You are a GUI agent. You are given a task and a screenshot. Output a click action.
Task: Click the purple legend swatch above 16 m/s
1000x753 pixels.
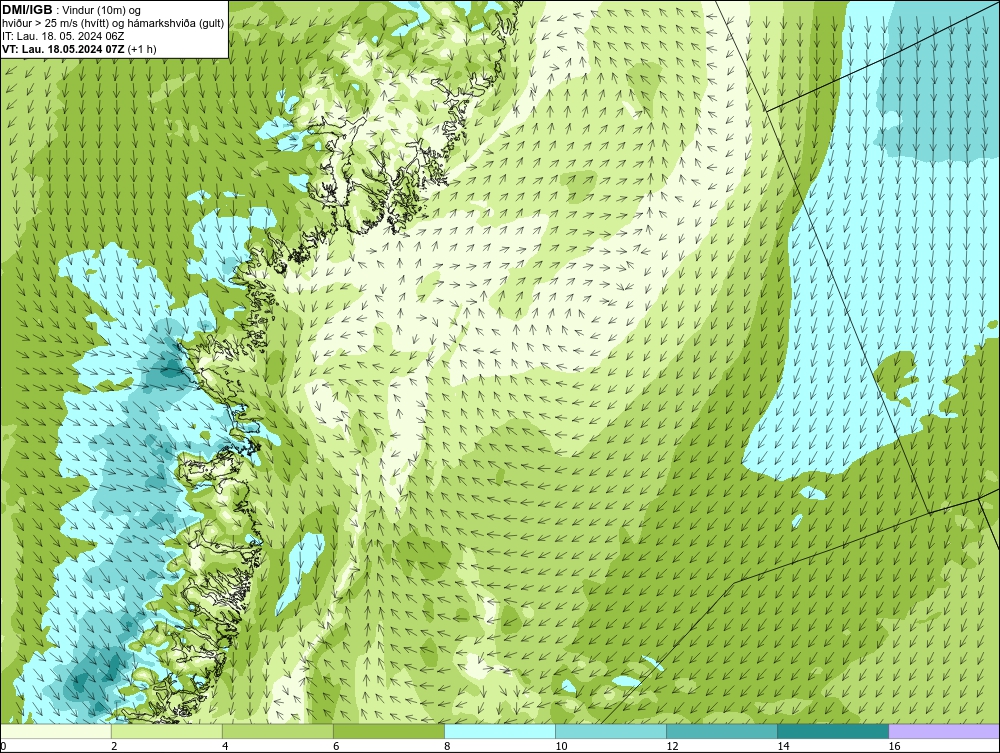944,731
